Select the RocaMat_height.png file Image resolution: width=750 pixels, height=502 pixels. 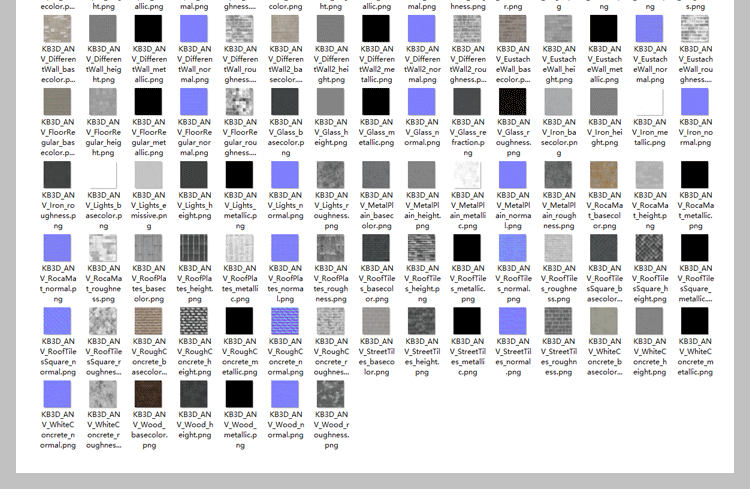650,175
